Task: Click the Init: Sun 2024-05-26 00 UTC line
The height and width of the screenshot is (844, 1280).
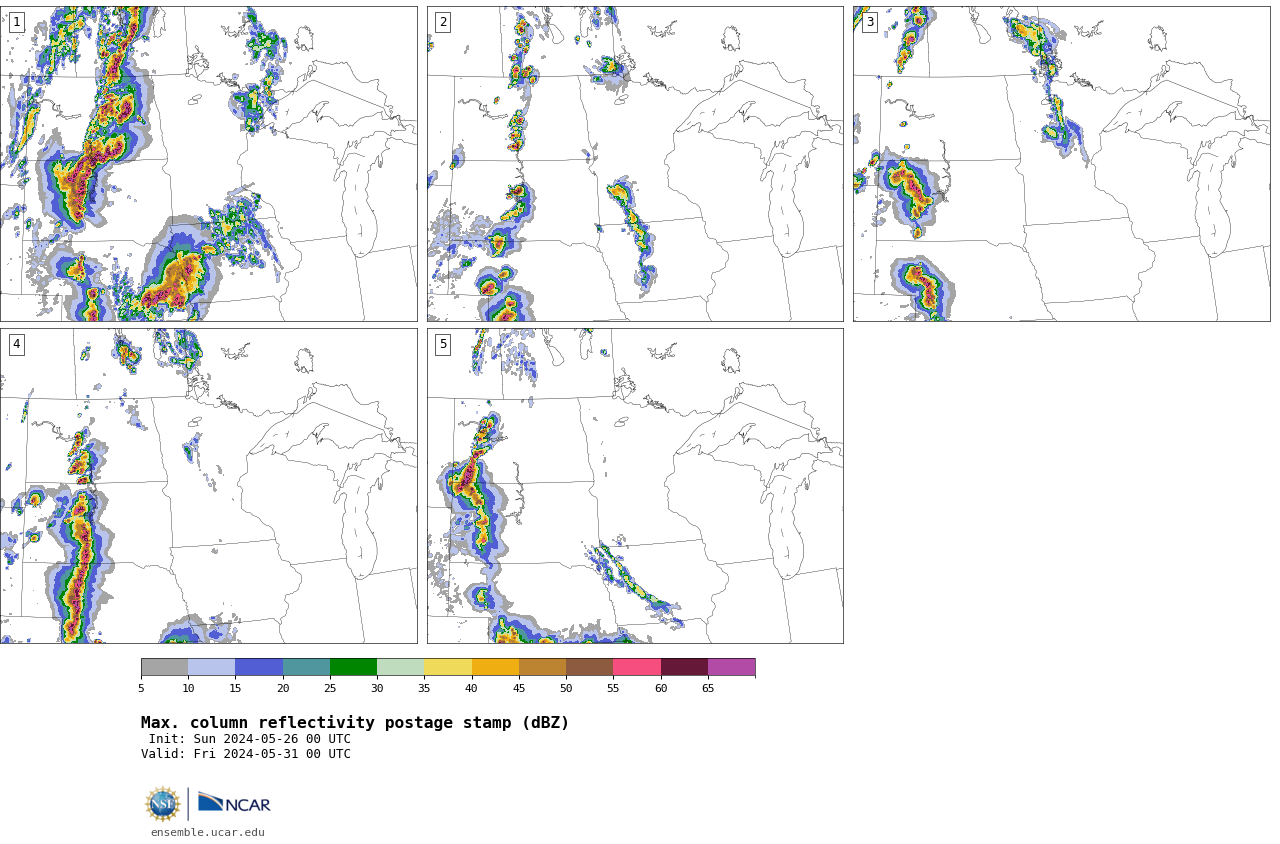Action: (250, 739)
